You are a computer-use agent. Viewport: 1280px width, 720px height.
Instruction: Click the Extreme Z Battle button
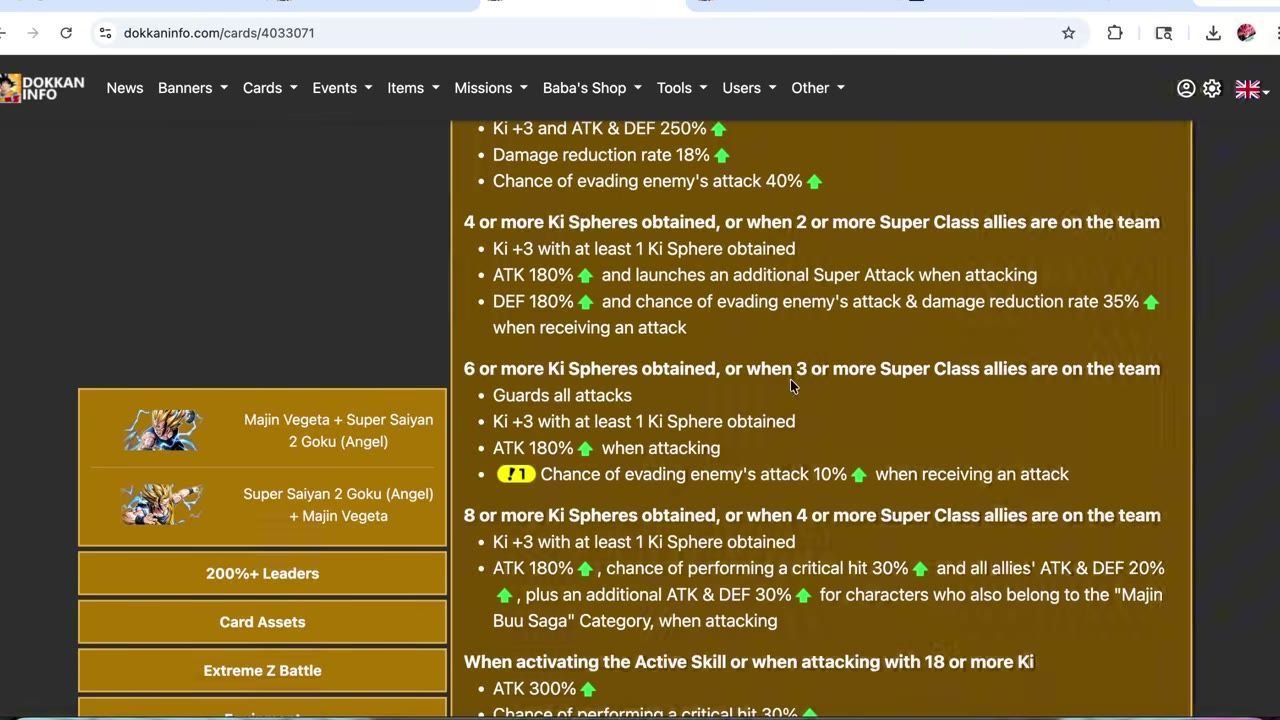click(x=262, y=671)
